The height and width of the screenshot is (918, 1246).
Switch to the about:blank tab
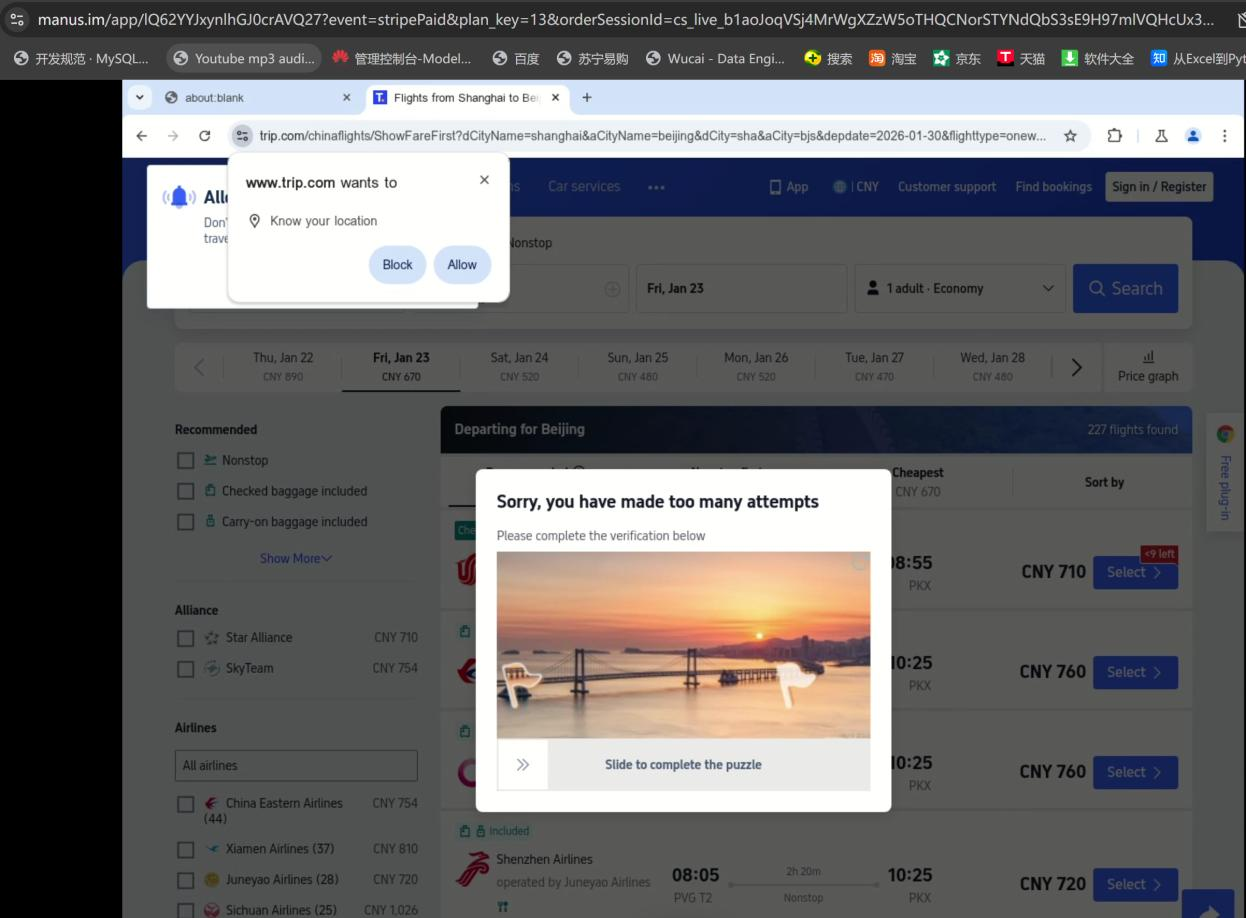(x=258, y=97)
